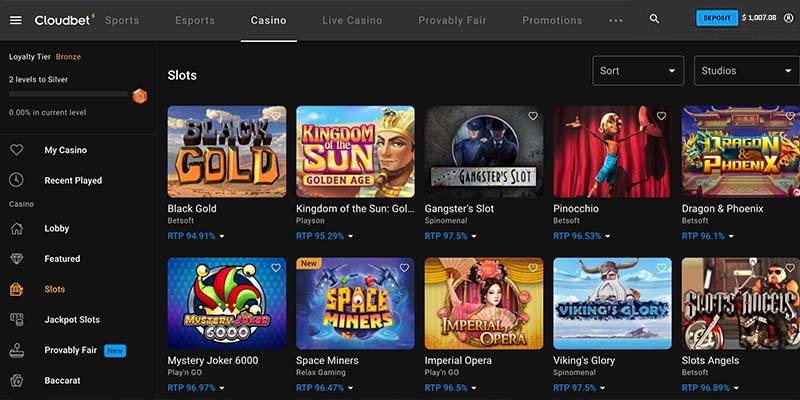
Task: Click the My Casino heart icon
Action: (16, 150)
